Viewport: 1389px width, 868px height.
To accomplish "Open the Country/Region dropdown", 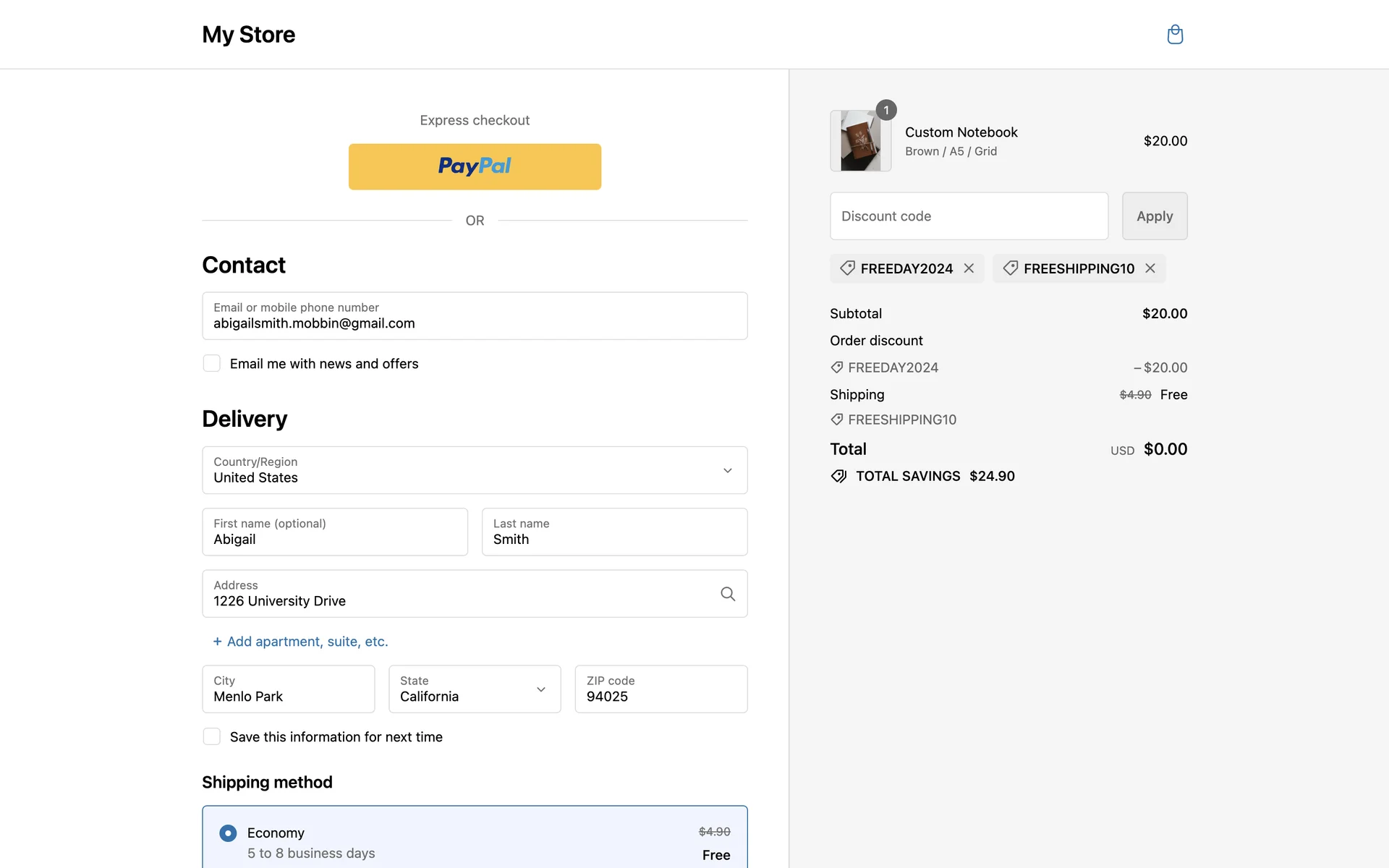I will (x=475, y=470).
